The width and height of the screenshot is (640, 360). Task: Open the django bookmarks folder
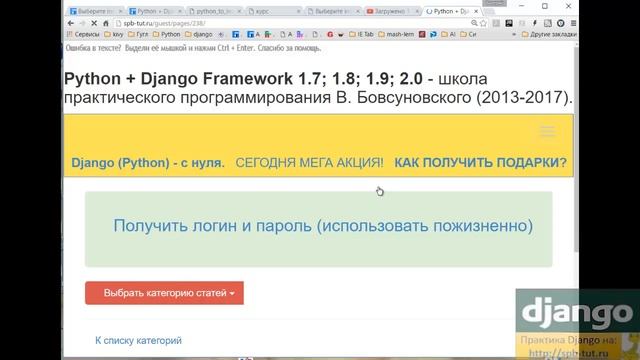pyautogui.click(x=199, y=34)
